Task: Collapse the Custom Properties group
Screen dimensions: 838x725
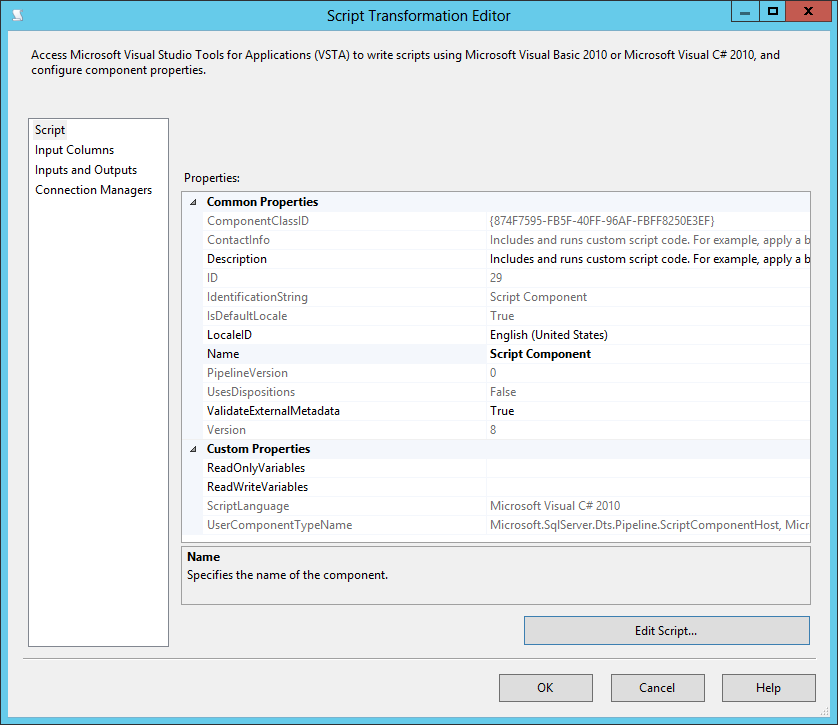Action: click(192, 448)
